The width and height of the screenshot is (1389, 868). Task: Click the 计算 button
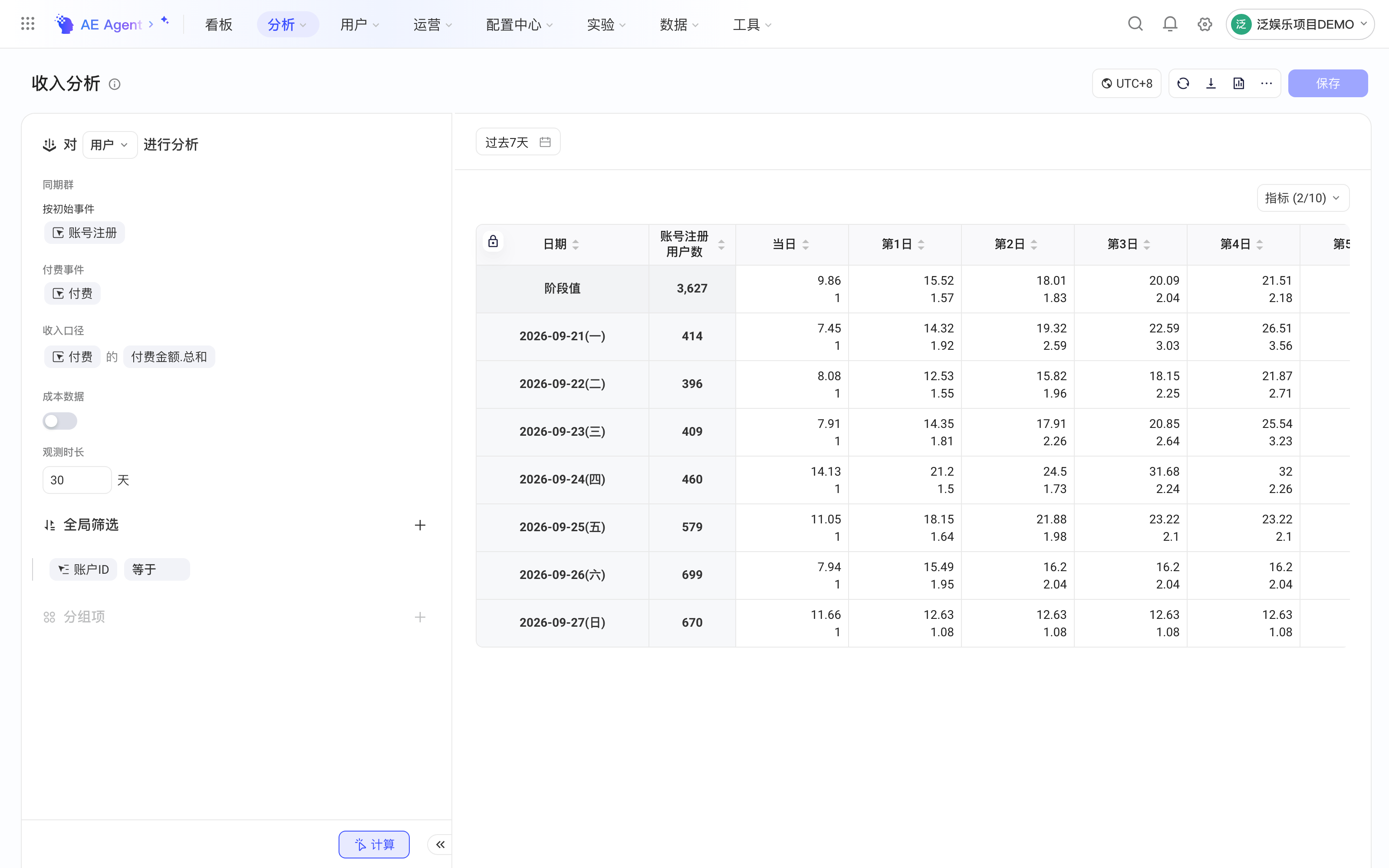374,845
